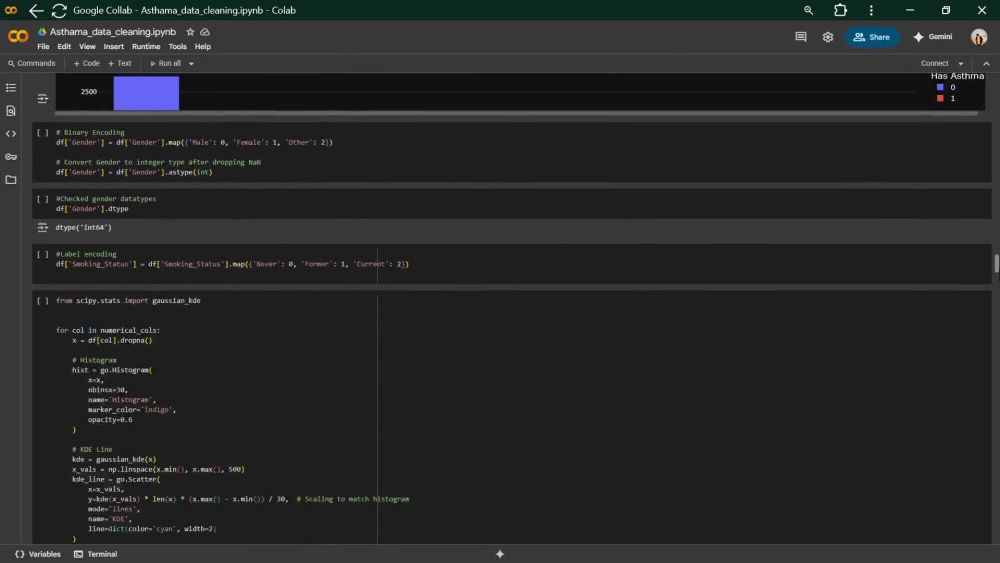Open the find and replace sidebar icon
This screenshot has width=1000, height=563.
tap(11, 111)
